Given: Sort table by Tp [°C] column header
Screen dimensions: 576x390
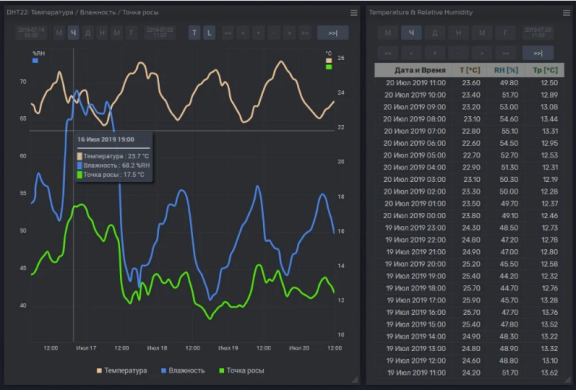Looking at the screenshot, I should click(x=546, y=70).
